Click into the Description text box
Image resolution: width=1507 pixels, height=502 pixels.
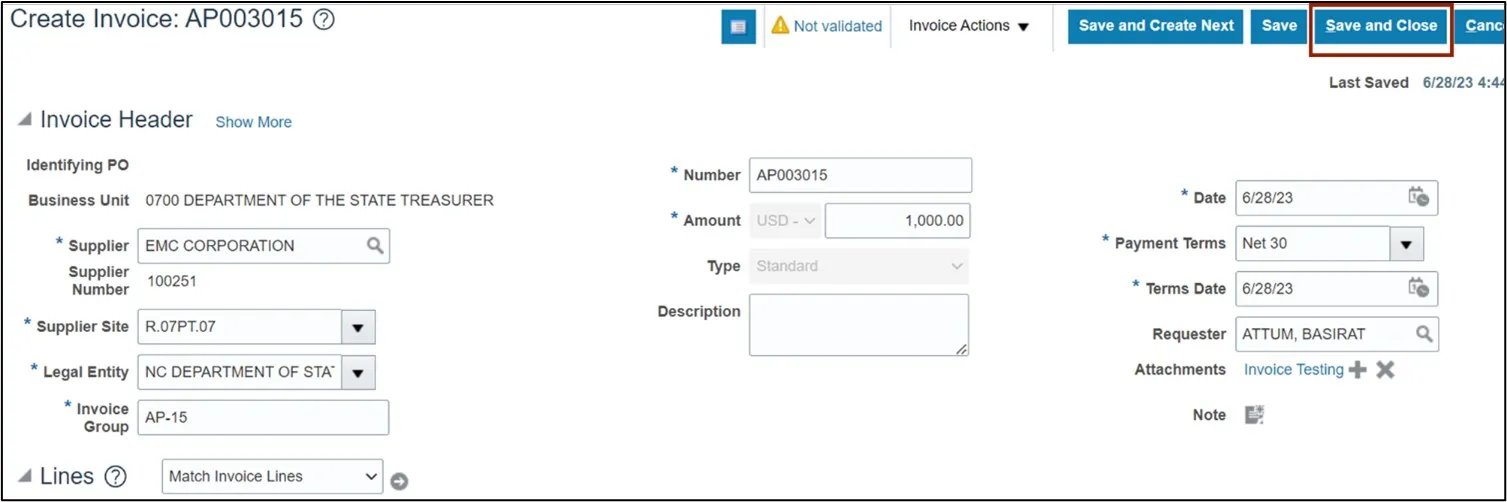pyautogui.click(x=858, y=324)
